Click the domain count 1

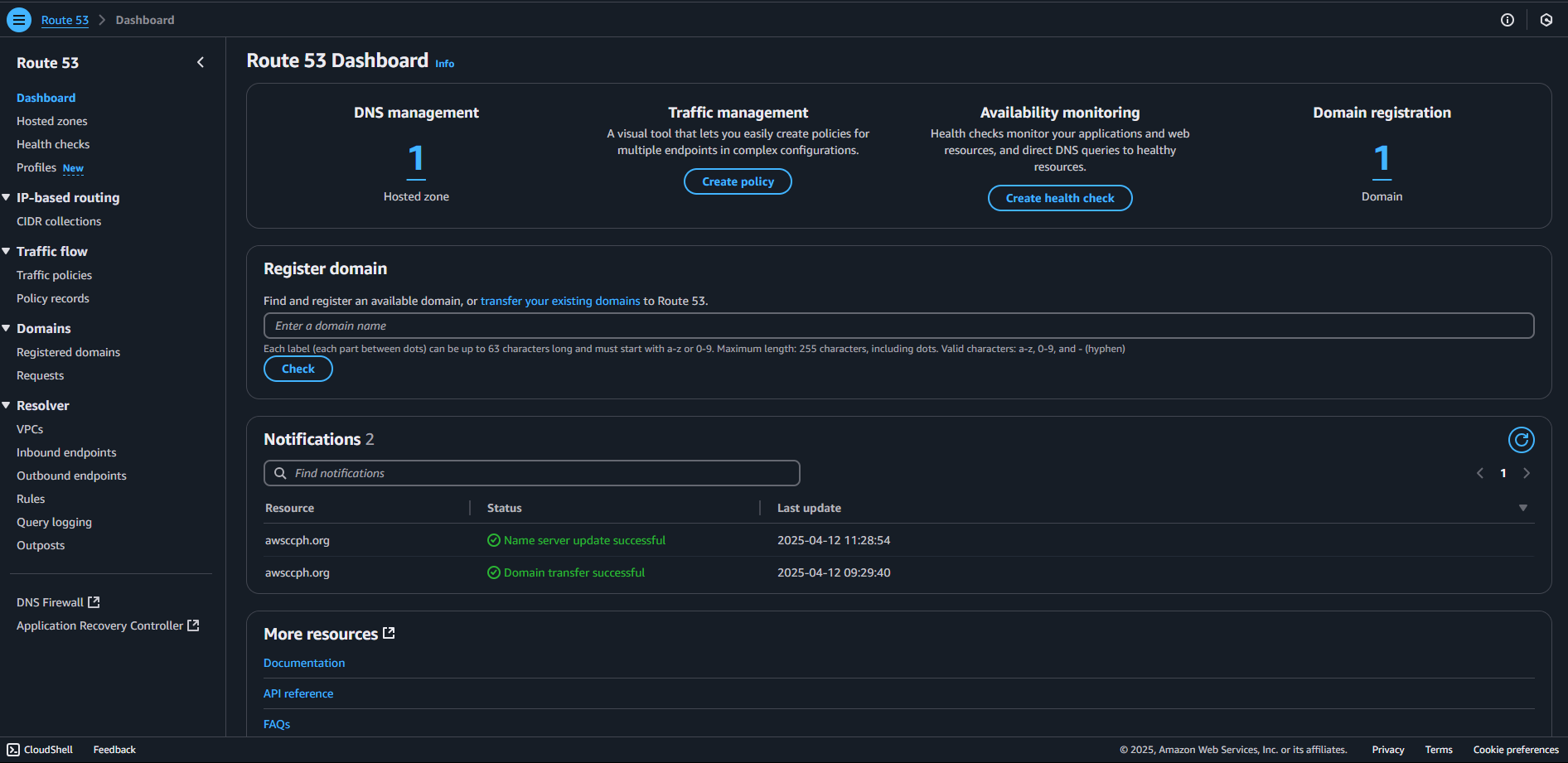[x=1382, y=159]
